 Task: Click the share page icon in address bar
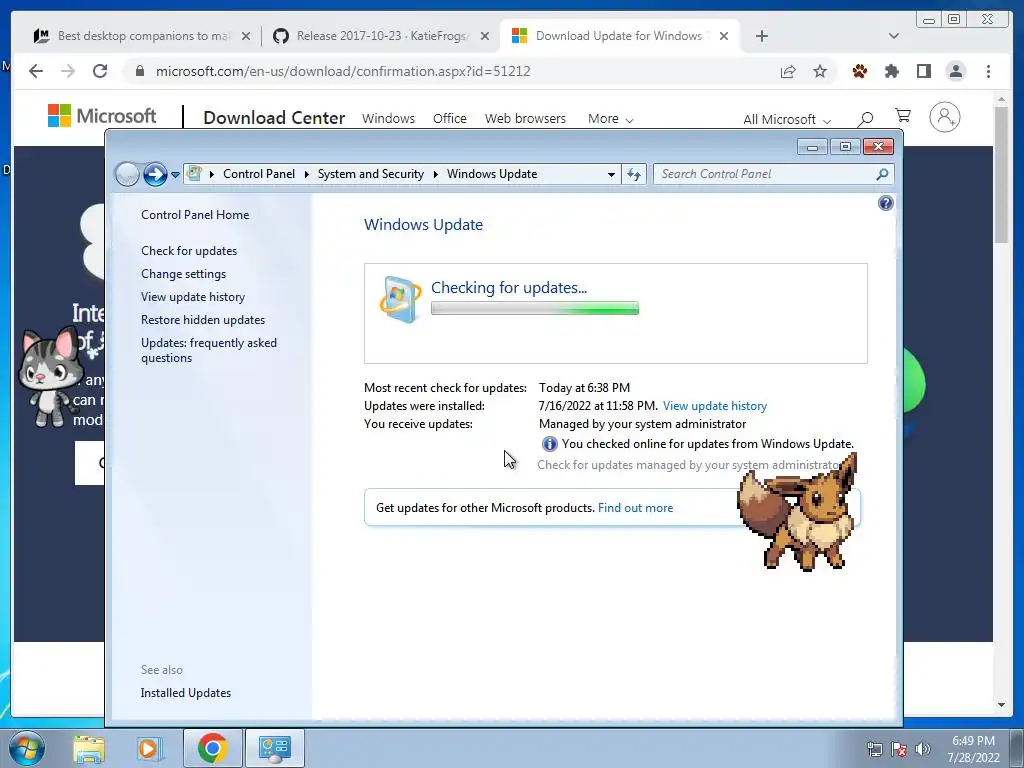pos(788,71)
